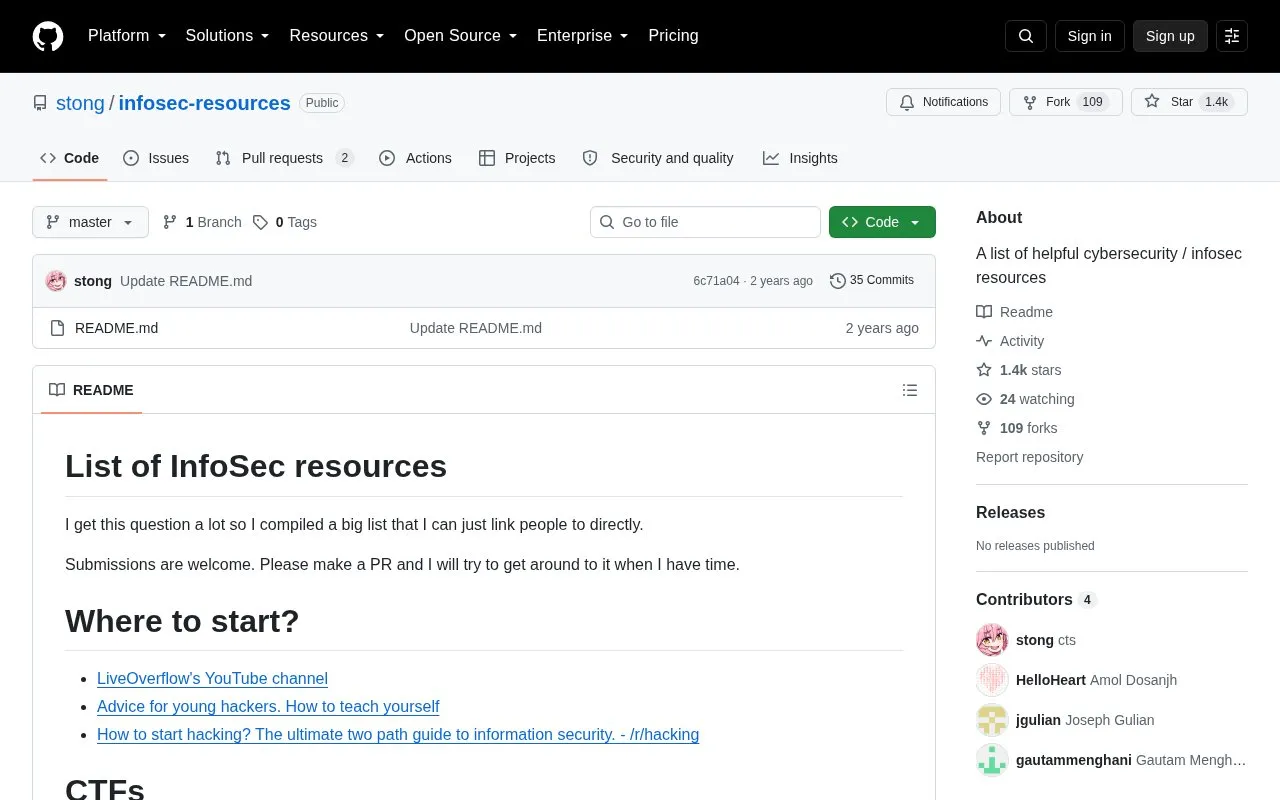Fork the infosec-resources repository
Image resolution: width=1280 pixels, height=800 pixels.
coord(1066,102)
